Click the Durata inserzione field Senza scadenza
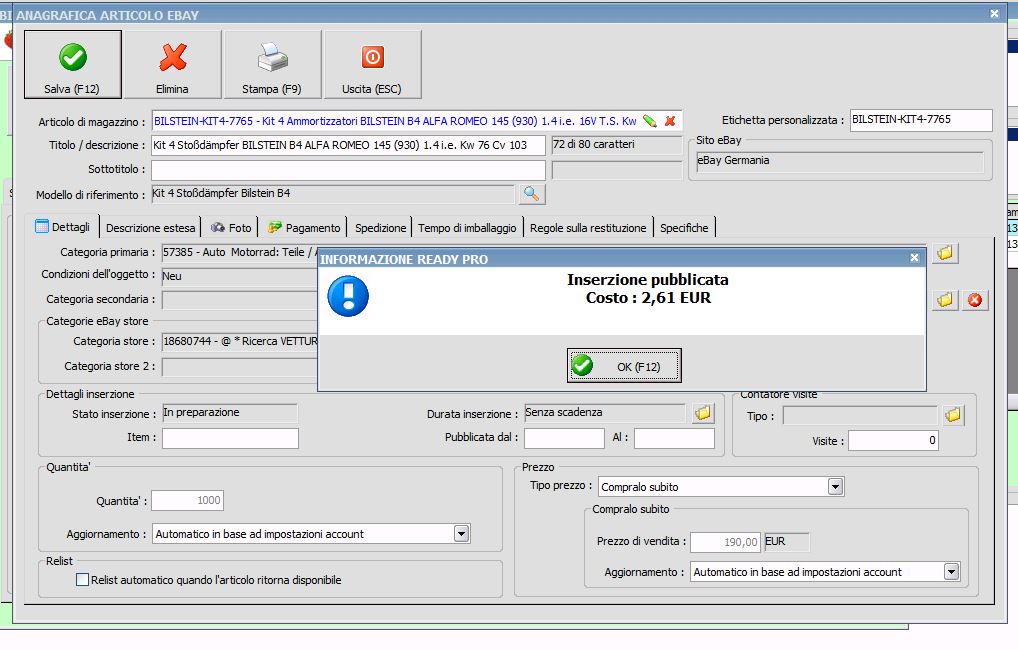The height and width of the screenshot is (650, 1018). 604,413
